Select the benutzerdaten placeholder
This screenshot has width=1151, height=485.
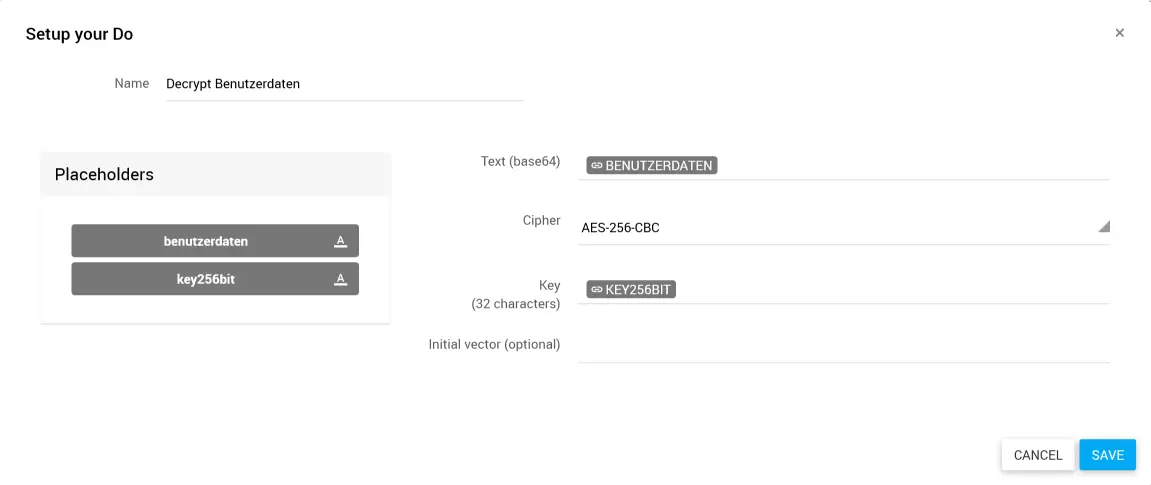206,241
